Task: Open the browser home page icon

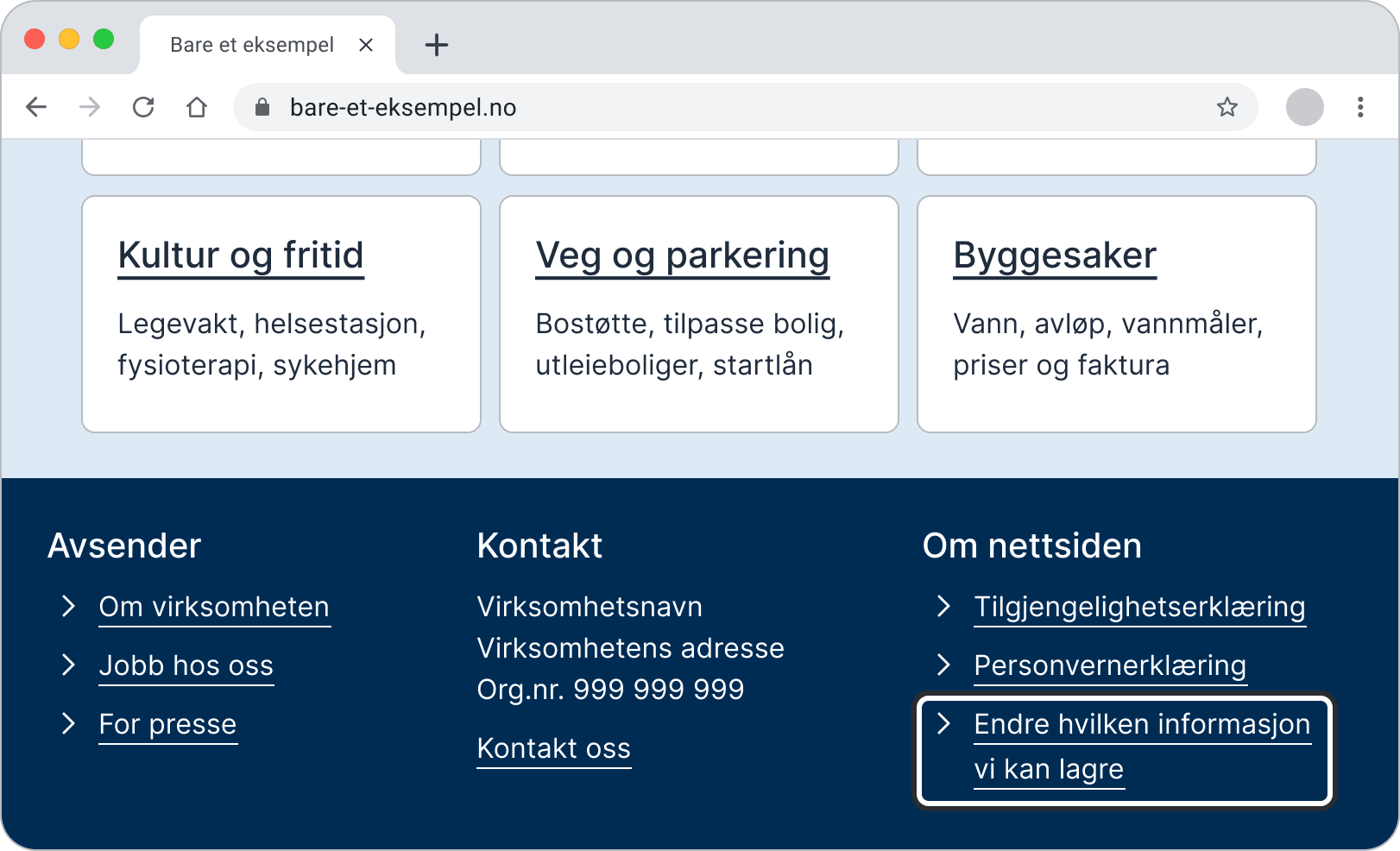Action: pos(197,107)
